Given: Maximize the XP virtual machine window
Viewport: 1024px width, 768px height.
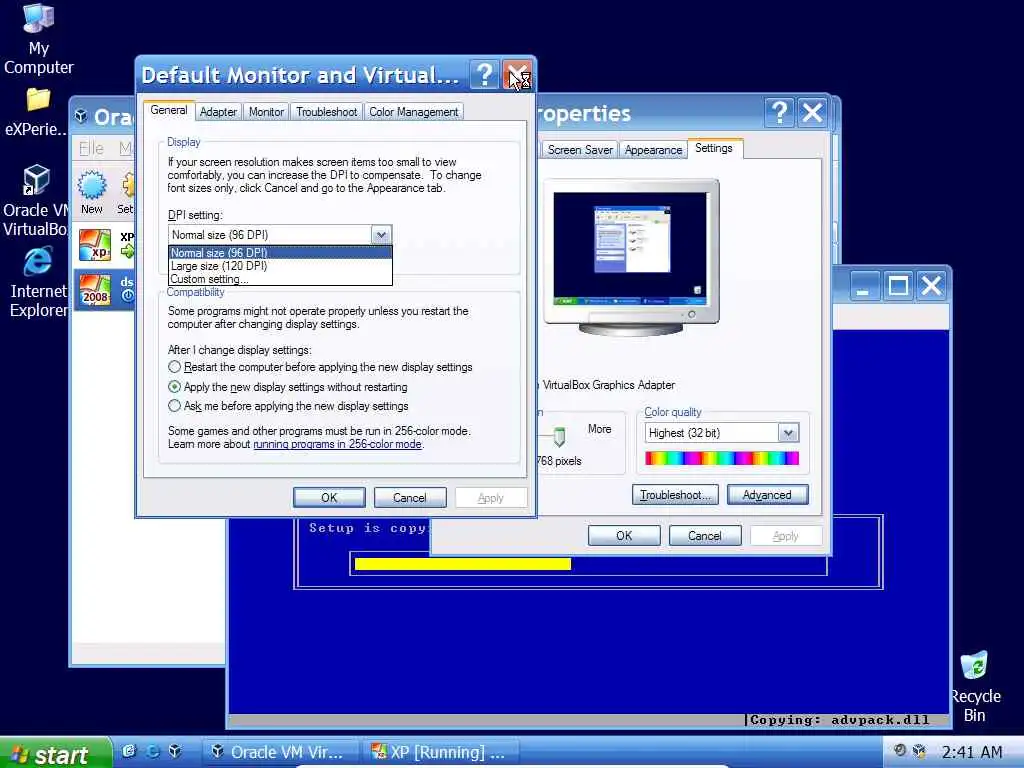Looking at the screenshot, I should point(897,285).
